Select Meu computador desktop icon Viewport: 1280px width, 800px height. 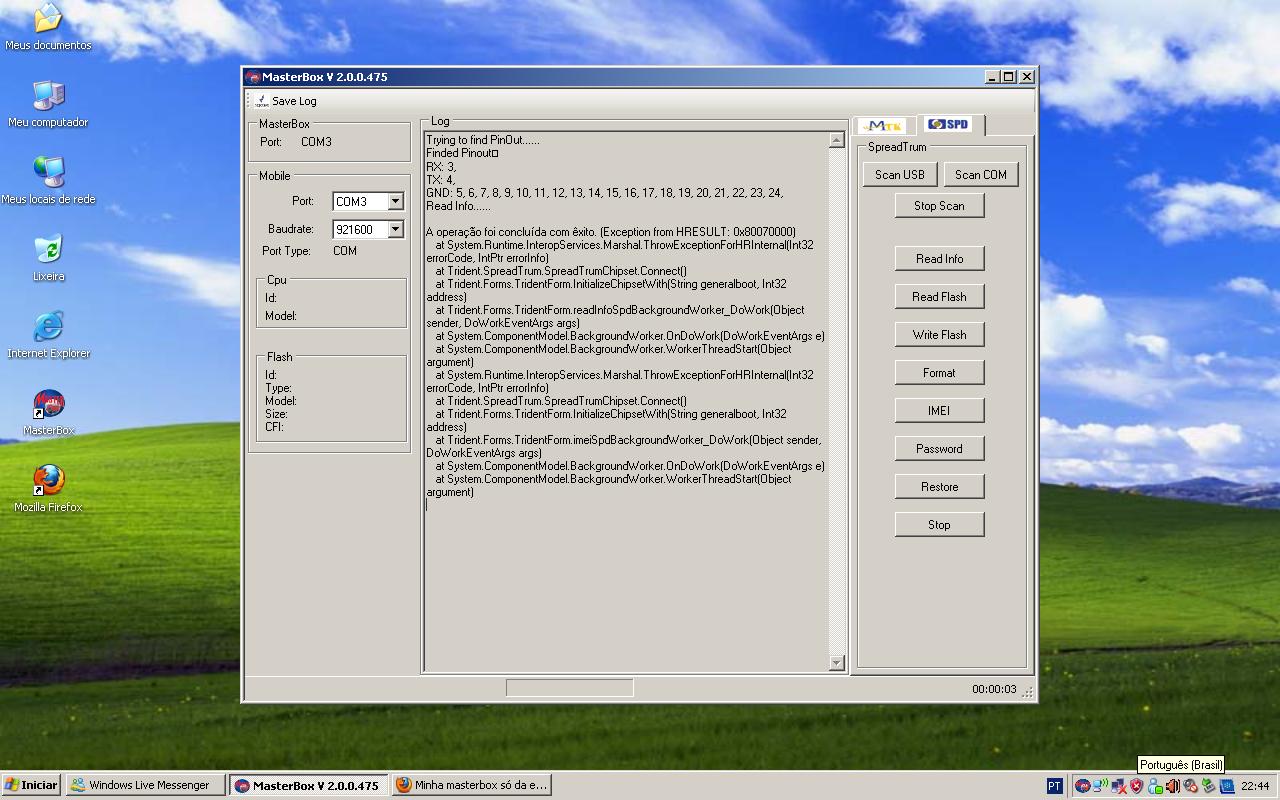48,104
